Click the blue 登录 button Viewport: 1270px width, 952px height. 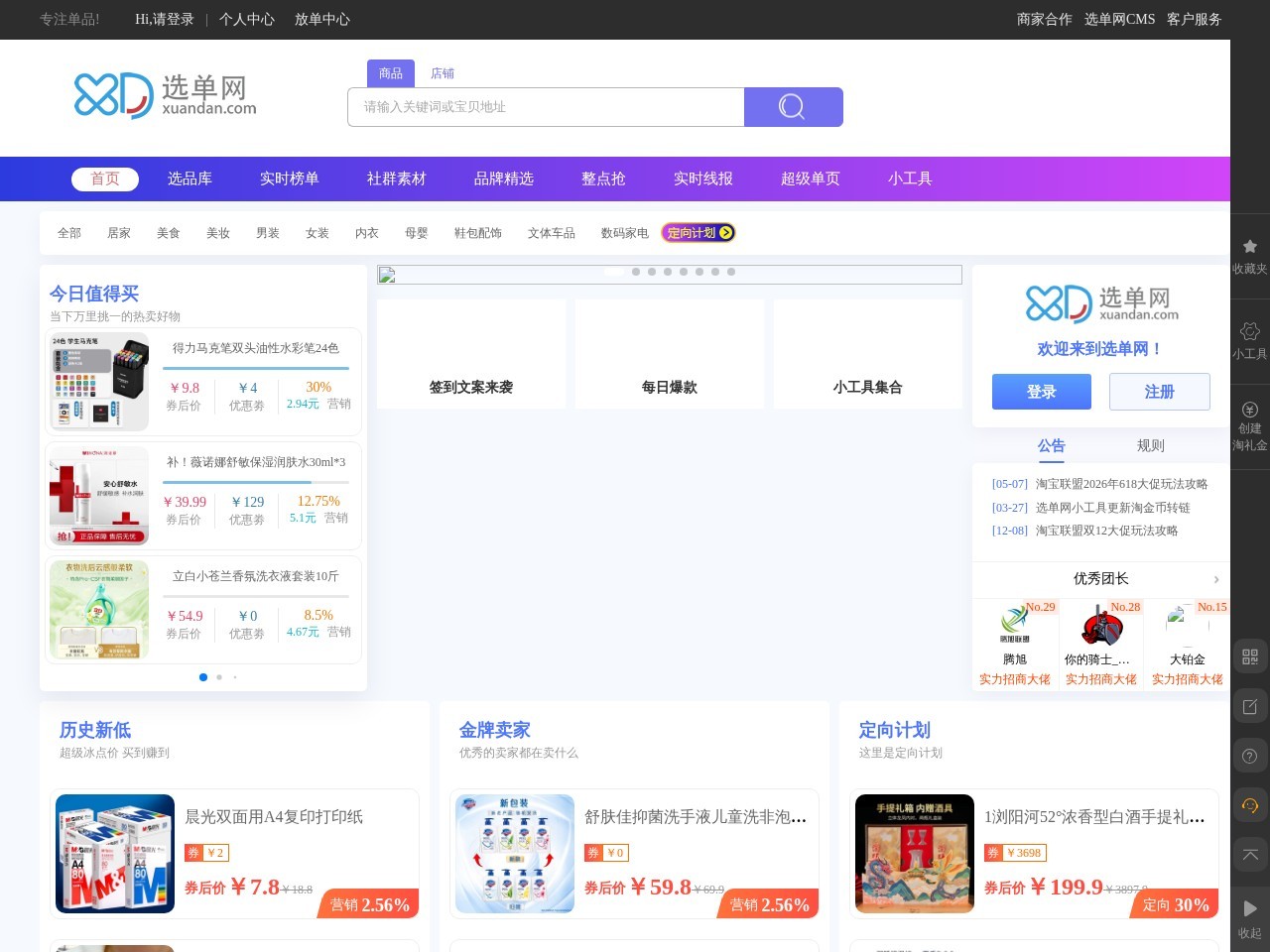[x=1042, y=392]
